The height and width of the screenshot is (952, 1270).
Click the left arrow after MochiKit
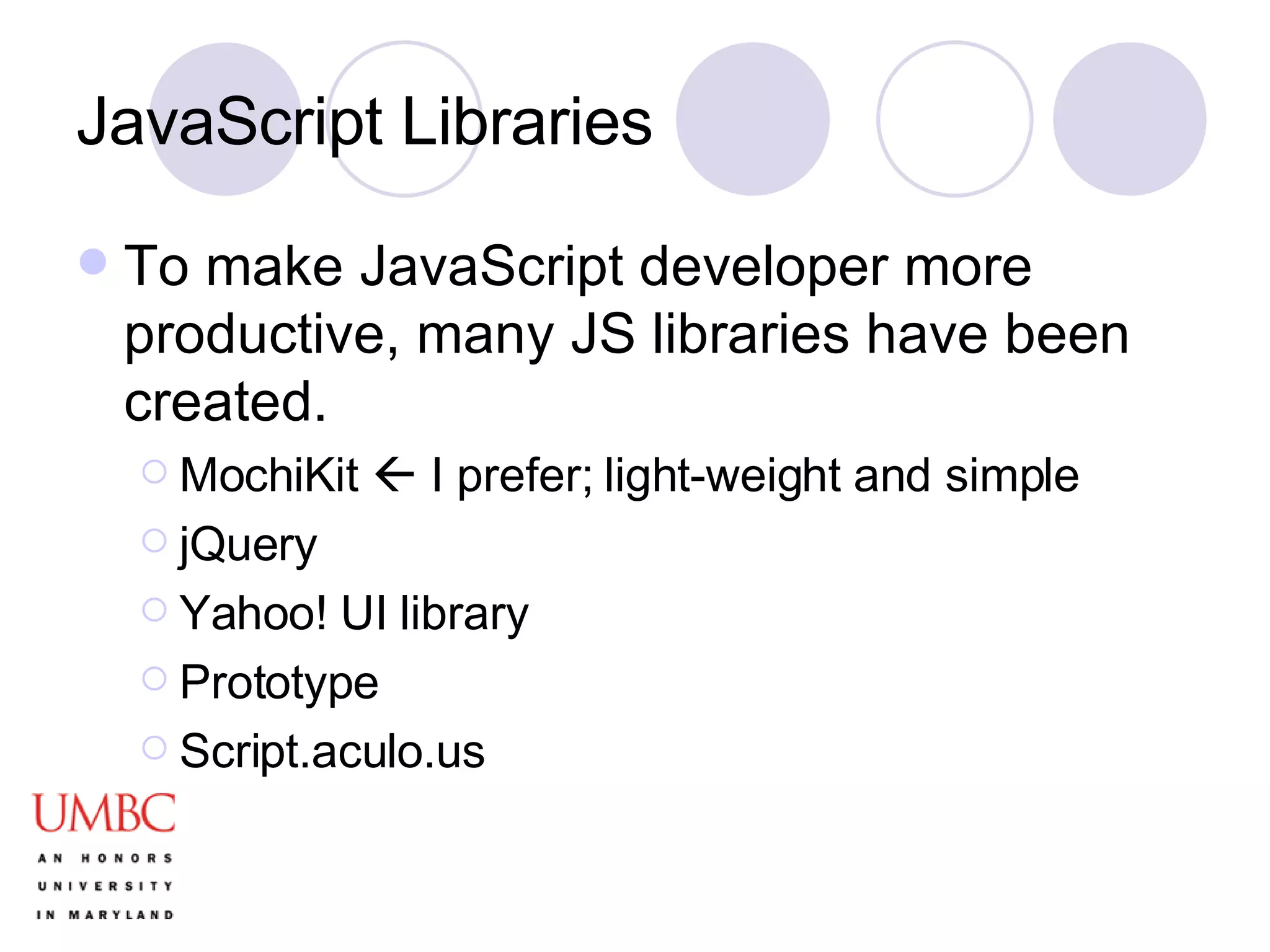[x=395, y=476]
